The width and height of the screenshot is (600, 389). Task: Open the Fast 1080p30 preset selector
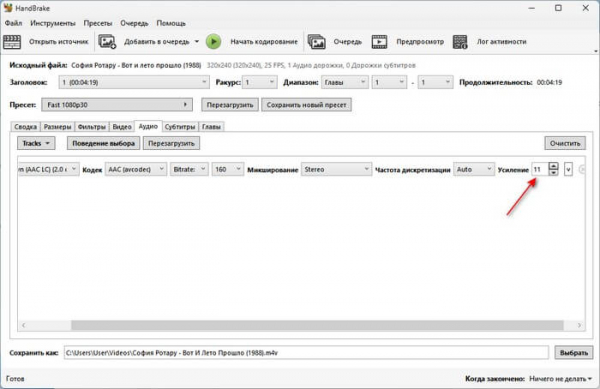coord(117,105)
